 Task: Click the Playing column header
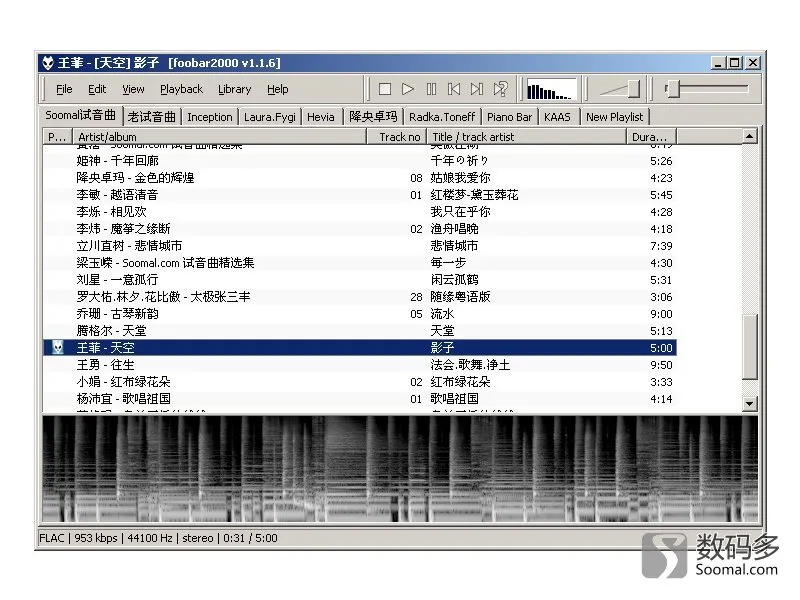(x=57, y=137)
